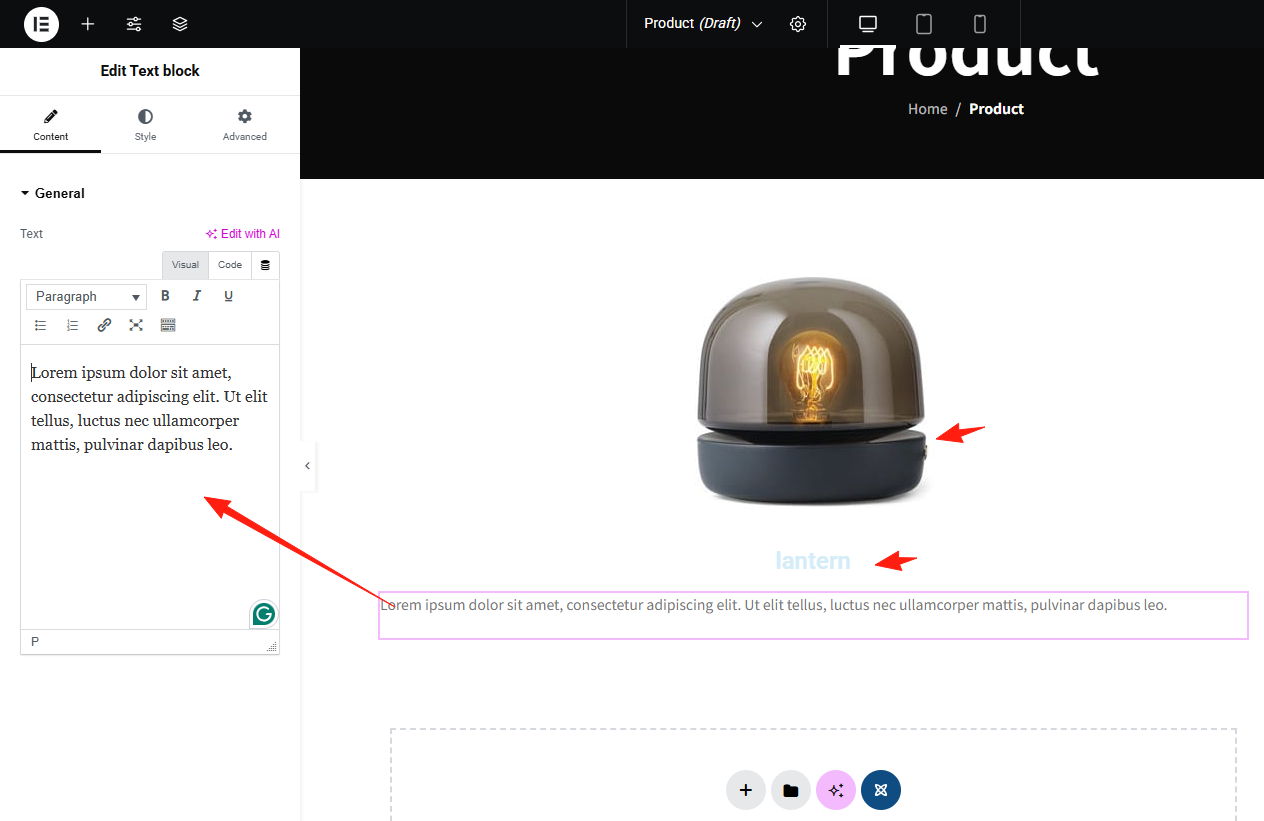
Task: Open site settings sliders icon
Action: pos(134,24)
